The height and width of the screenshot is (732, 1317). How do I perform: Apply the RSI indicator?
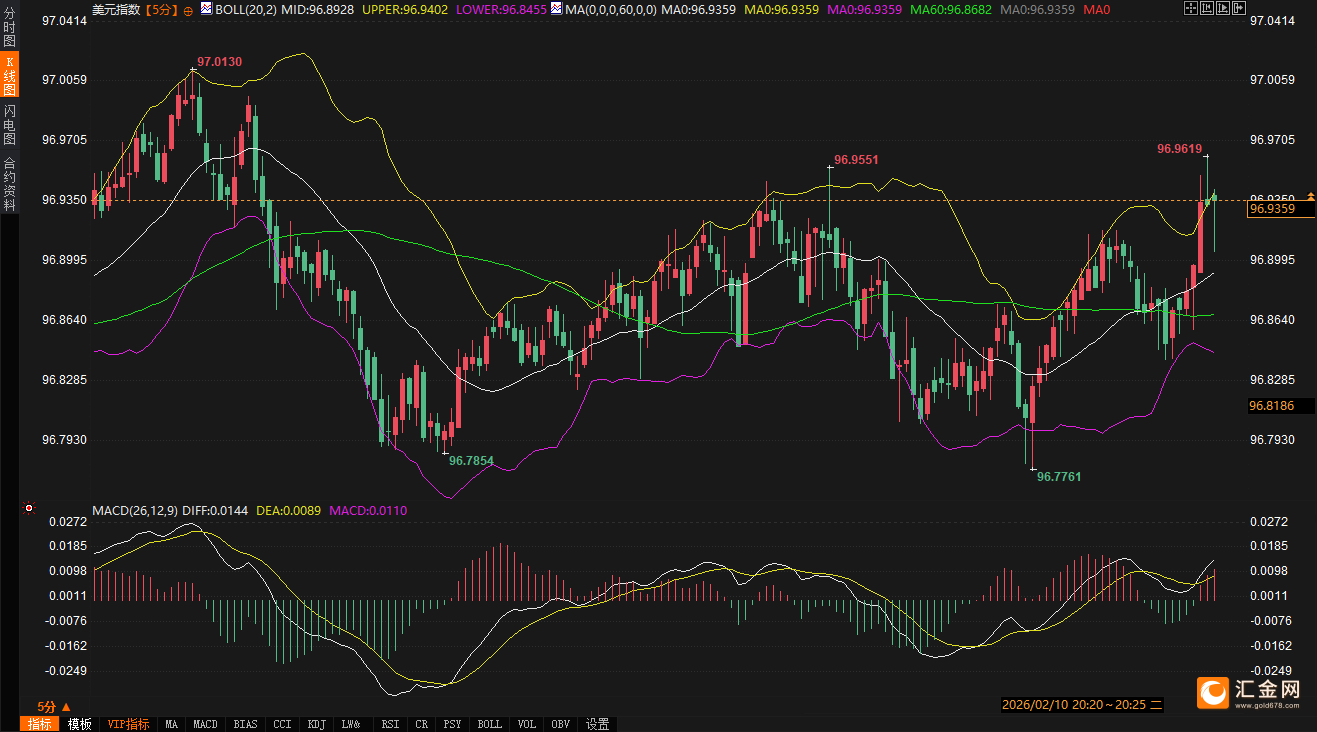[x=391, y=724]
